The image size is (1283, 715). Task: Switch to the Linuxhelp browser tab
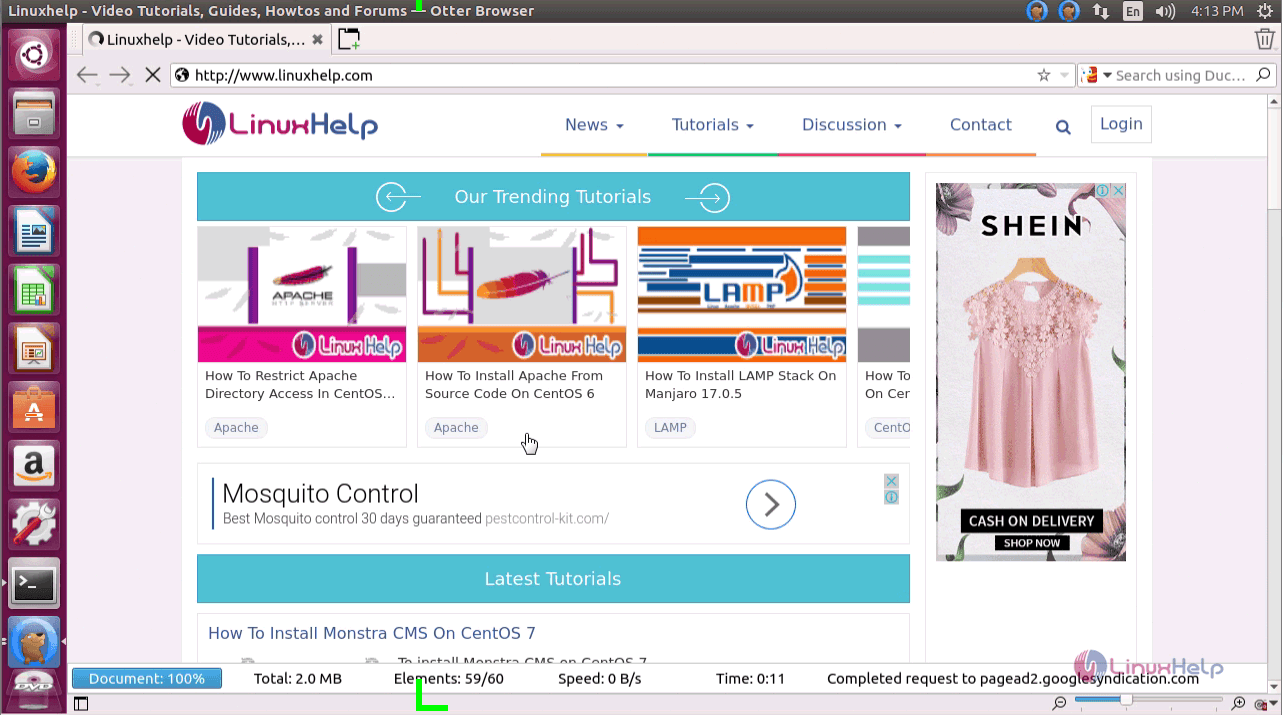click(206, 40)
